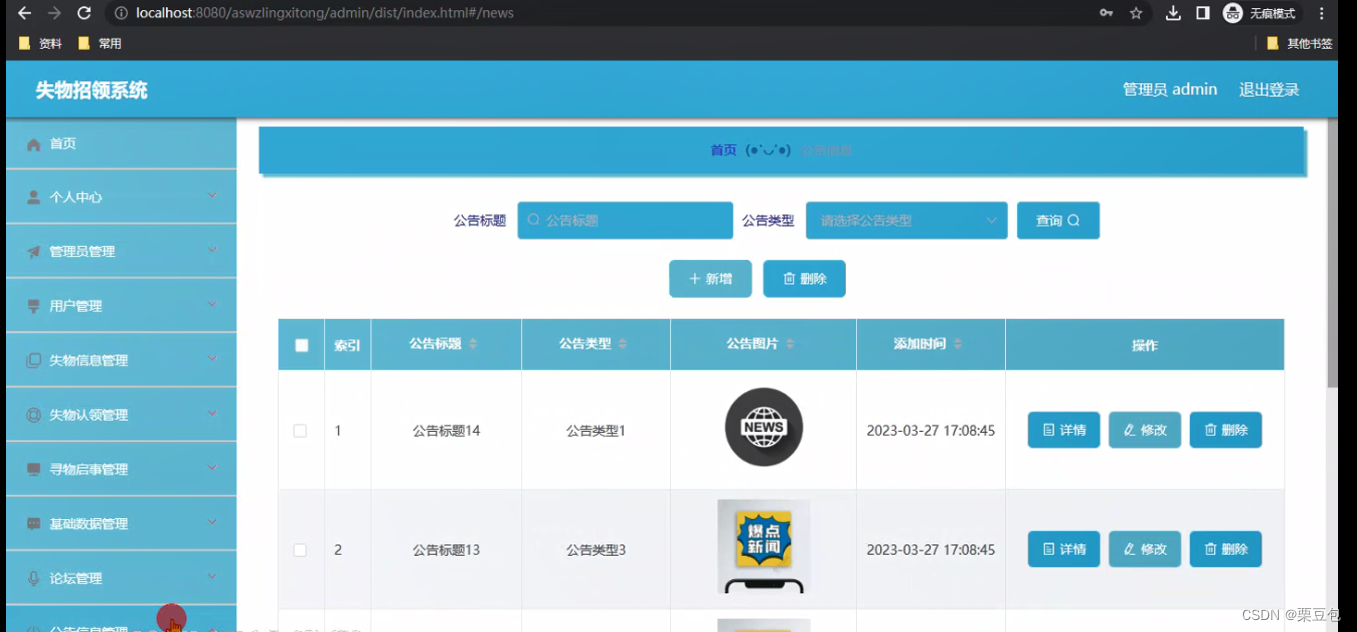Click the 失物信息管理 document icon
The width and height of the screenshot is (1357, 632).
[34, 359]
